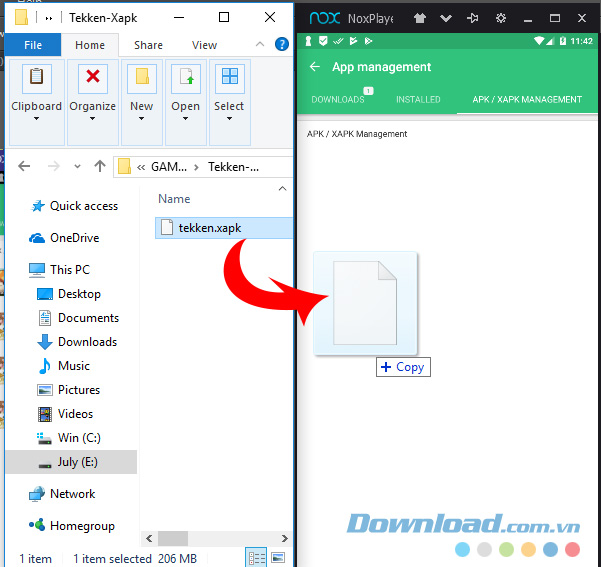Open recent locations dropdown arrow

[77, 166]
